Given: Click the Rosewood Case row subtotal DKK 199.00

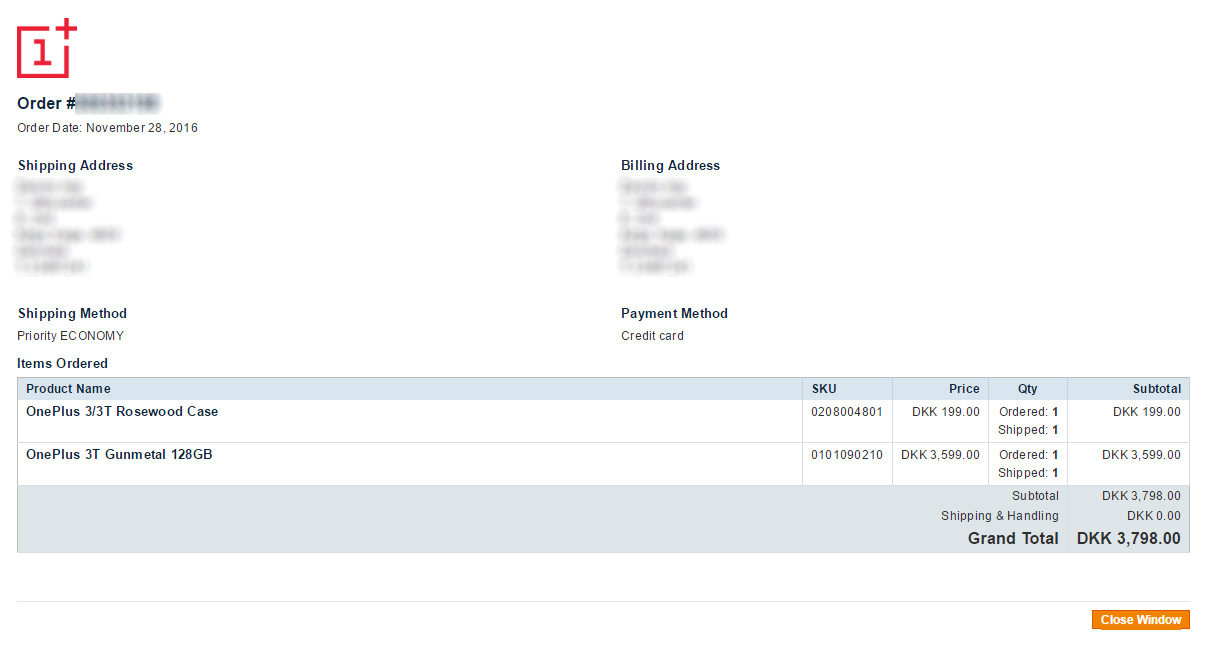Looking at the screenshot, I should (x=1147, y=412).
